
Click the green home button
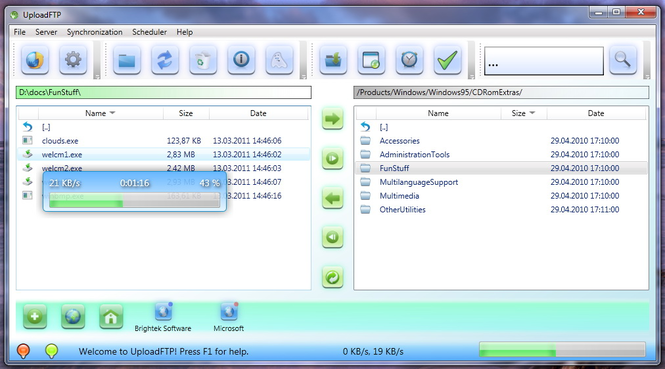pos(111,316)
